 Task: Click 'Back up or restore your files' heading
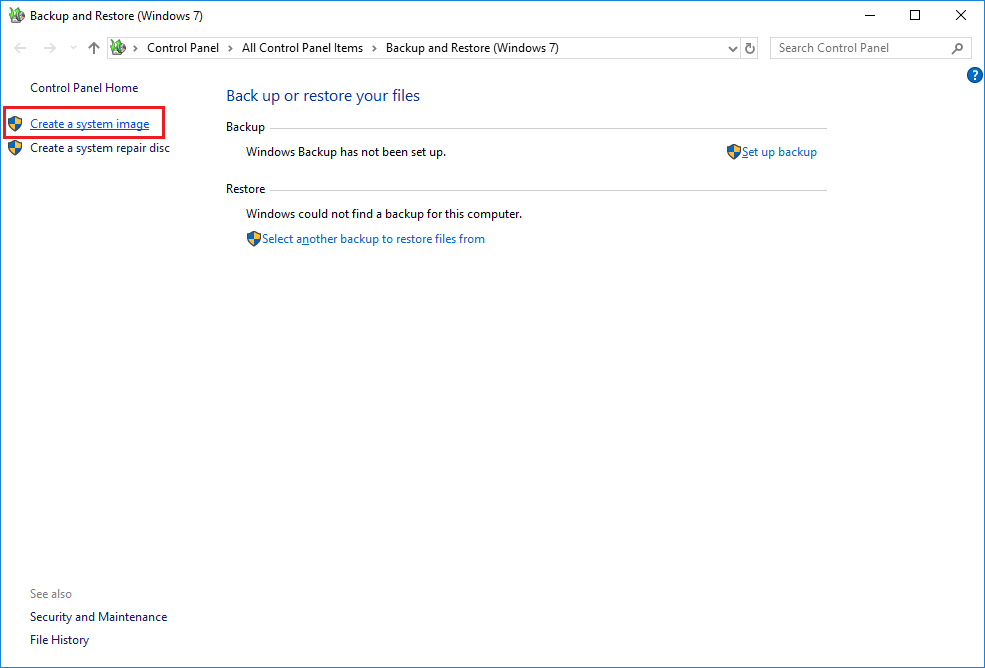pos(323,96)
